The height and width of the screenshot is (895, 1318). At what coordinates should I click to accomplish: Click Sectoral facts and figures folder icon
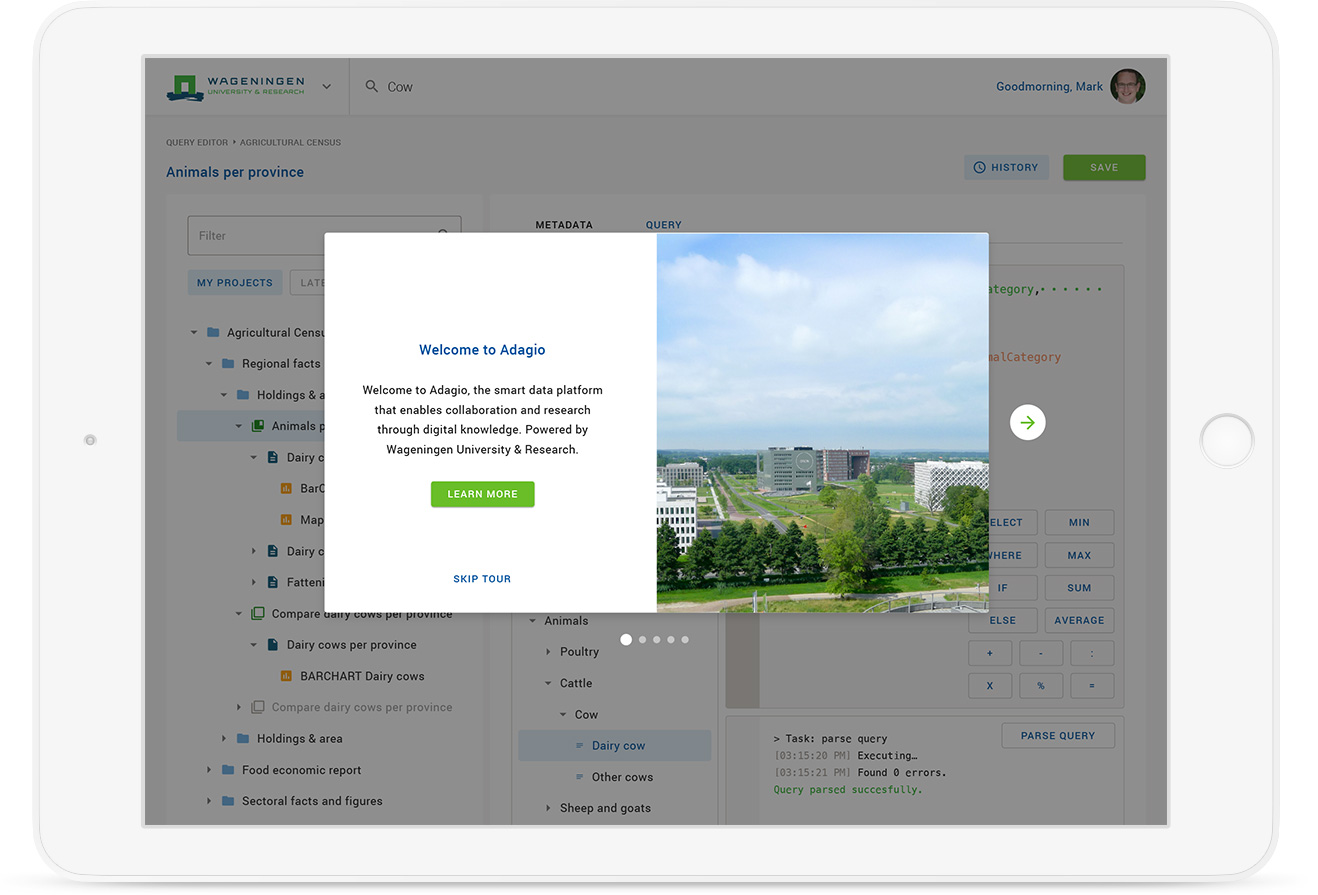[x=228, y=801]
